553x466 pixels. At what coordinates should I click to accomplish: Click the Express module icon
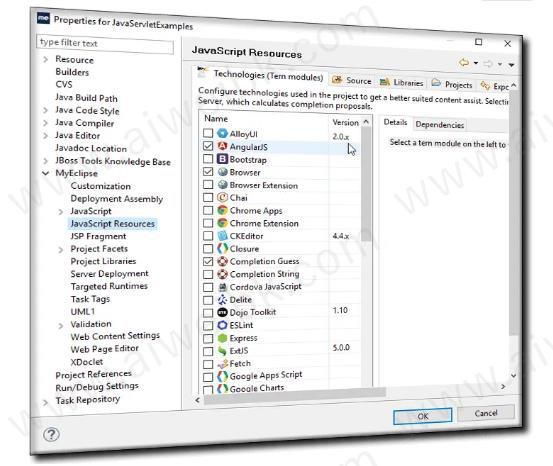(x=222, y=338)
